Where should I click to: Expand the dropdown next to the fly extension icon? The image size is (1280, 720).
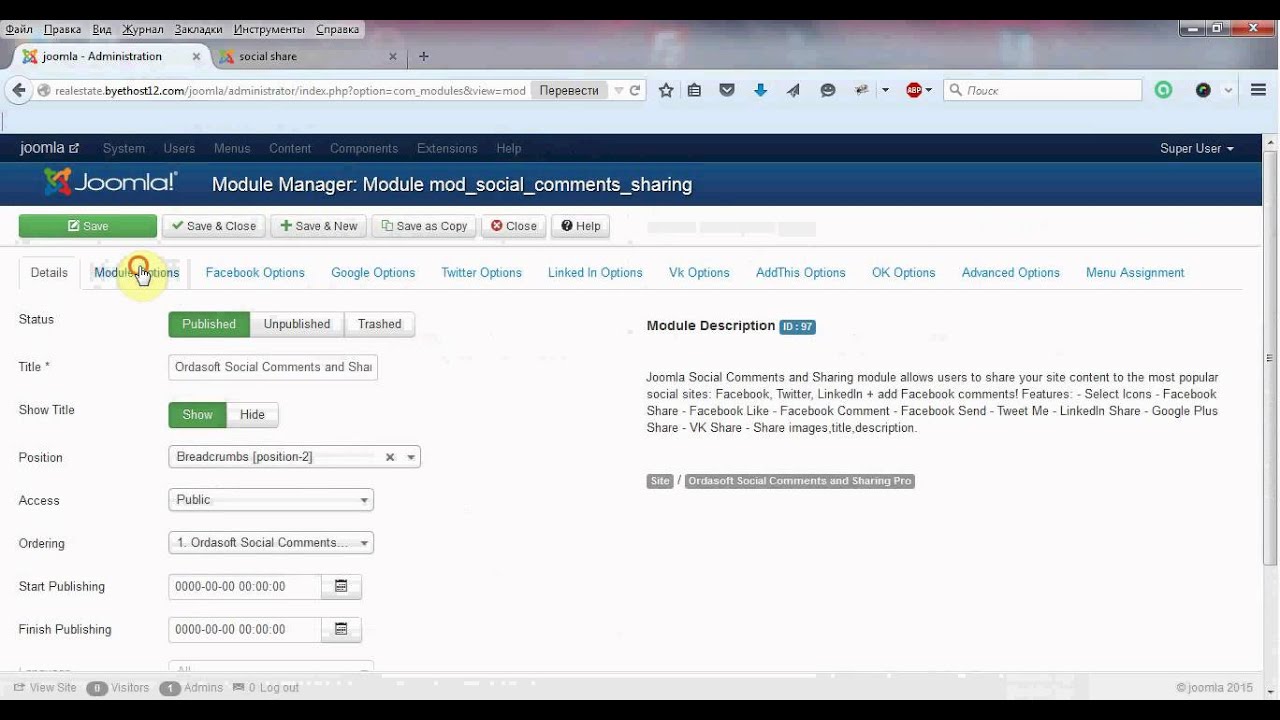pos(885,90)
